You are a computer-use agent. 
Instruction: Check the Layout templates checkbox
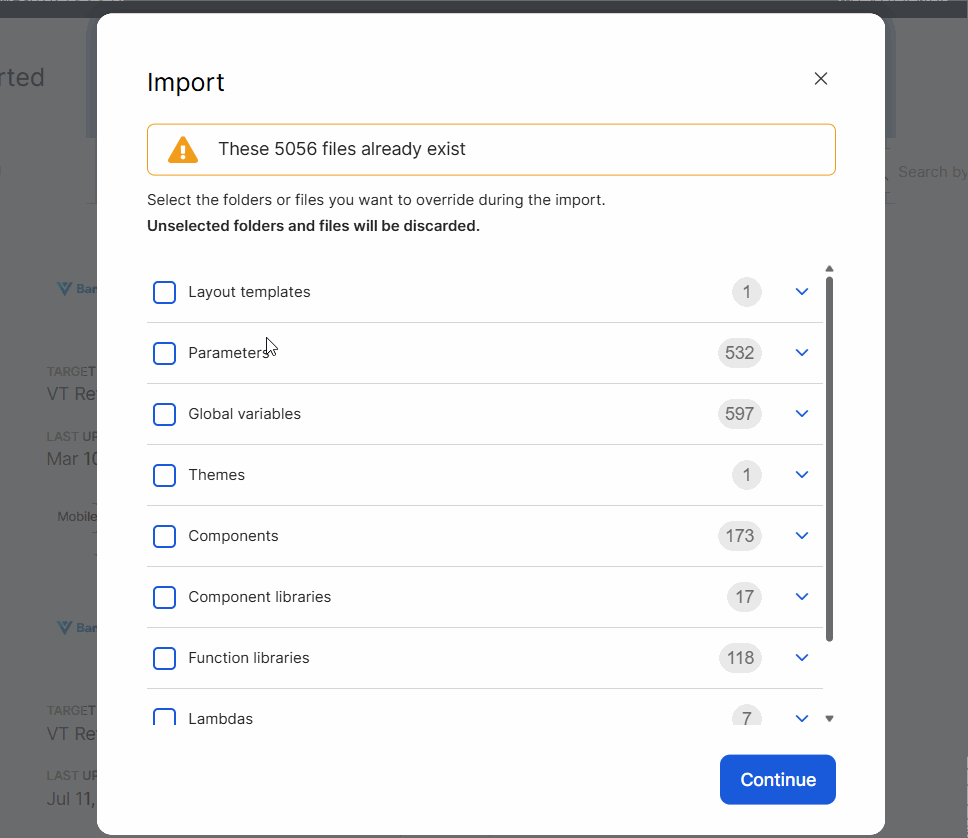pos(164,292)
